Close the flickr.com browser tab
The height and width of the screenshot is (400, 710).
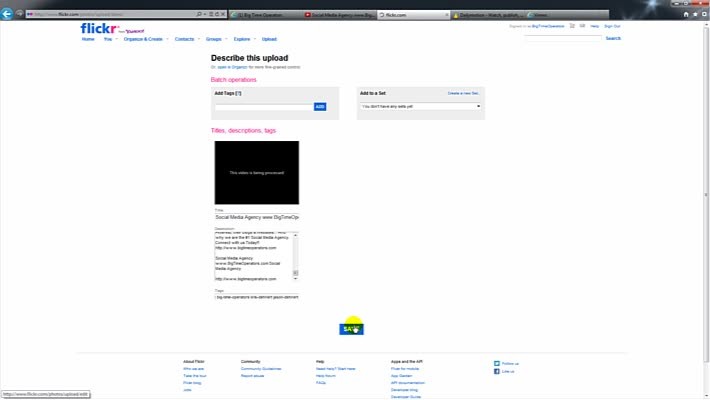(446, 15)
